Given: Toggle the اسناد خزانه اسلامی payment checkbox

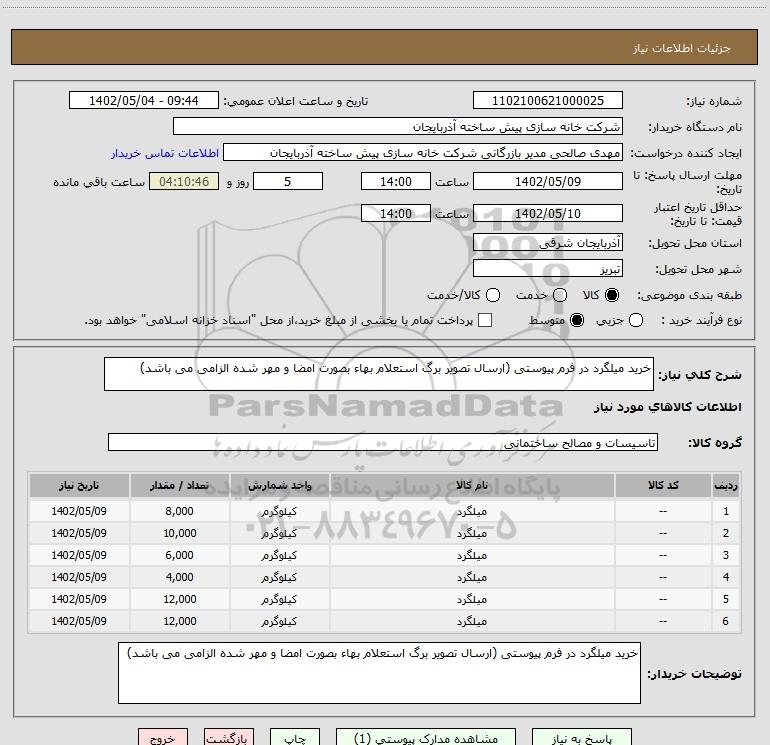Looking at the screenshot, I should click(x=485, y=320).
